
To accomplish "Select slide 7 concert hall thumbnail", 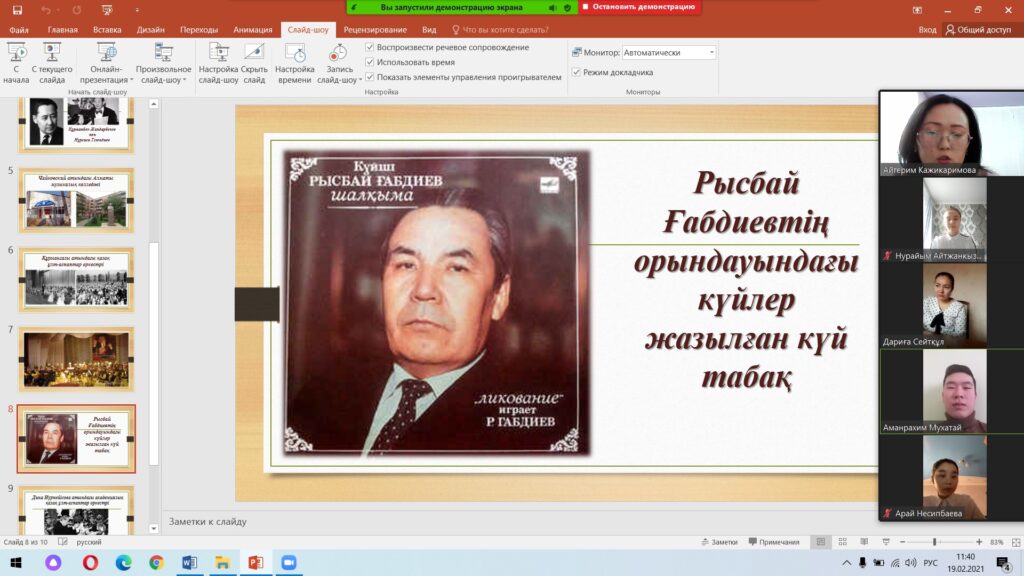I will [76, 360].
